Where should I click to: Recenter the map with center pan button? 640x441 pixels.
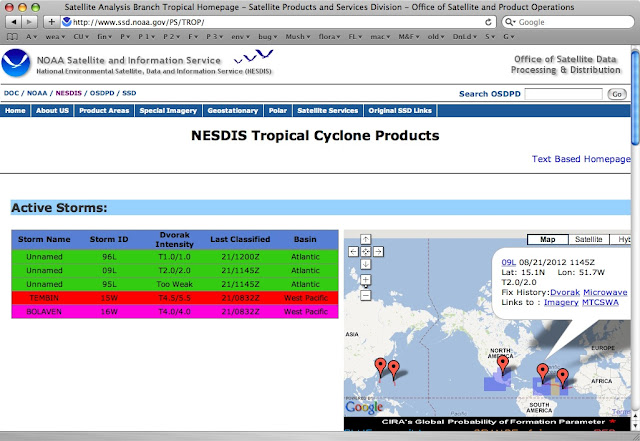[366, 252]
